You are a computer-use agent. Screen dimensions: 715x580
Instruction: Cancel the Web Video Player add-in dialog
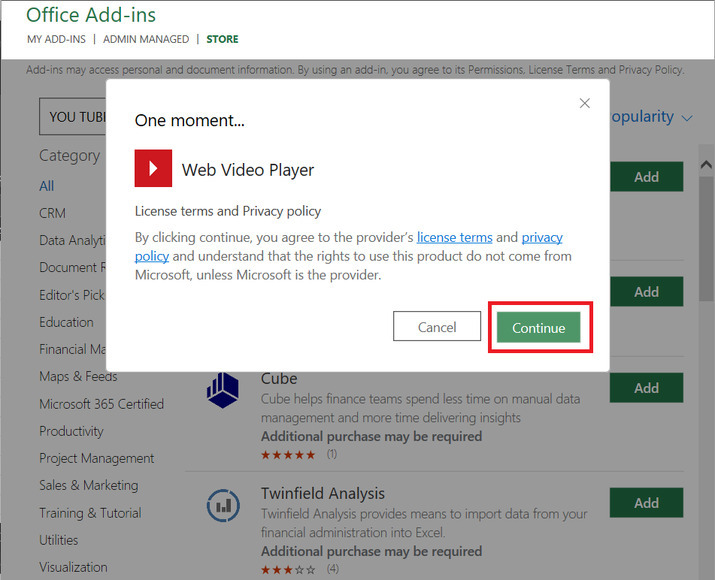tap(437, 326)
